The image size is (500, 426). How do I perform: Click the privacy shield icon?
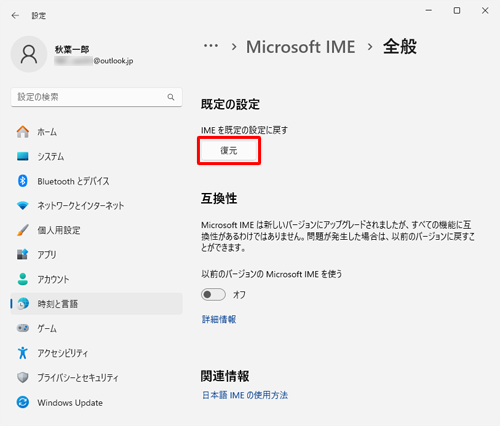pos(23,378)
